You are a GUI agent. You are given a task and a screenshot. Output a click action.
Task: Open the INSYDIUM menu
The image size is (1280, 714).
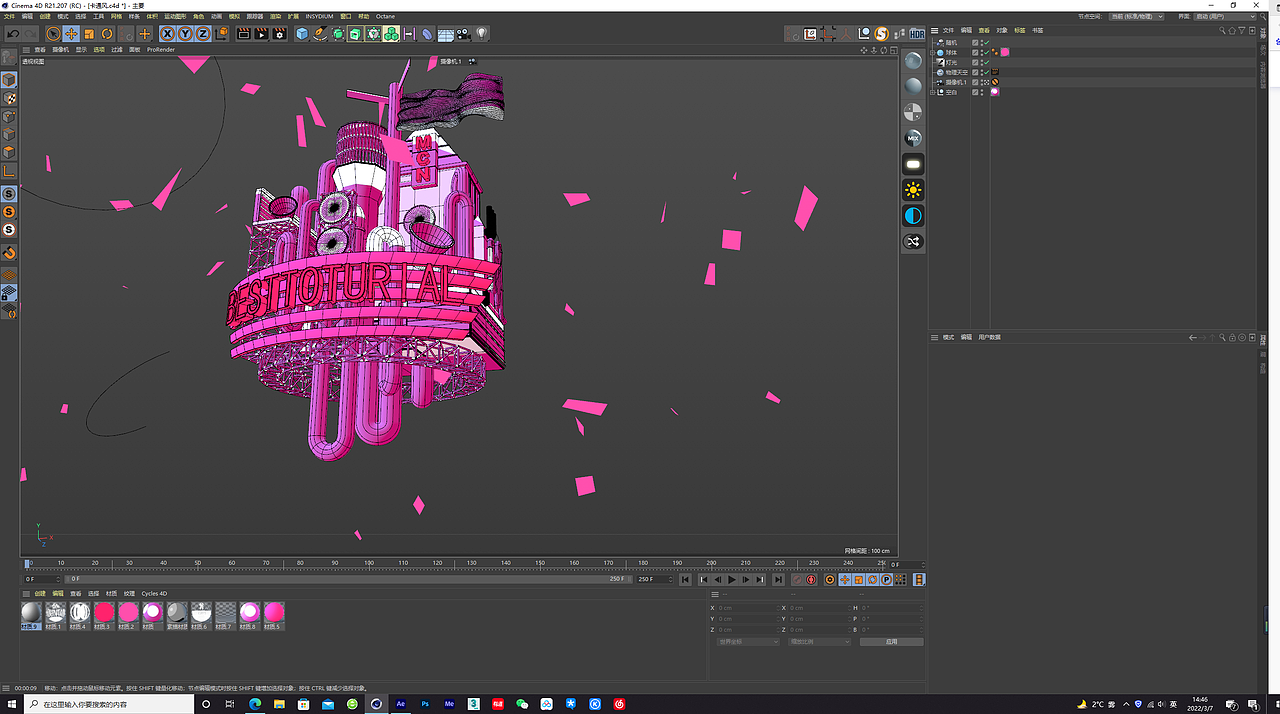[x=320, y=16]
